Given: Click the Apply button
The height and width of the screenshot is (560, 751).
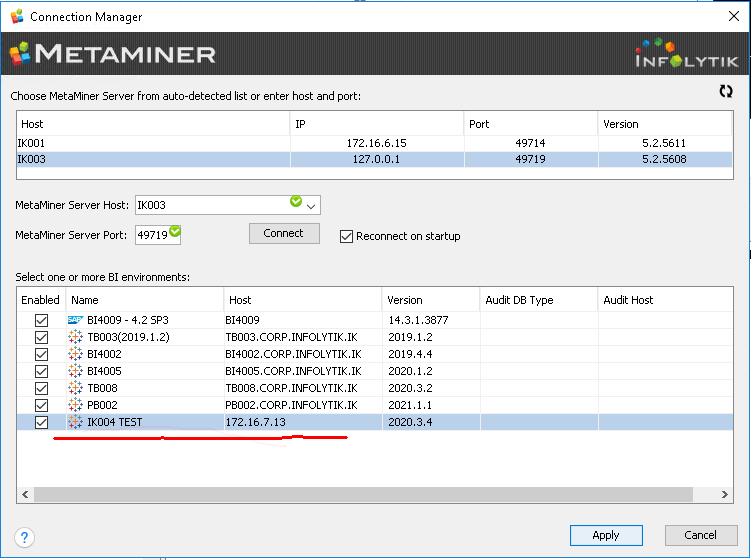Looking at the screenshot, I should click(x=606, y=535).
